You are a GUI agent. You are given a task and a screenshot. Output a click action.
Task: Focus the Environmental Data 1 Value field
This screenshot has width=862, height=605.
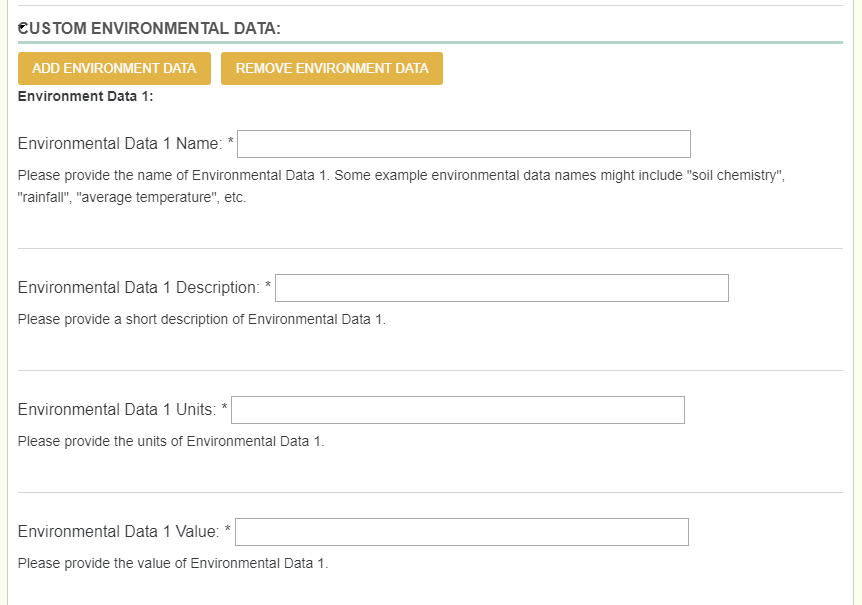461,532
